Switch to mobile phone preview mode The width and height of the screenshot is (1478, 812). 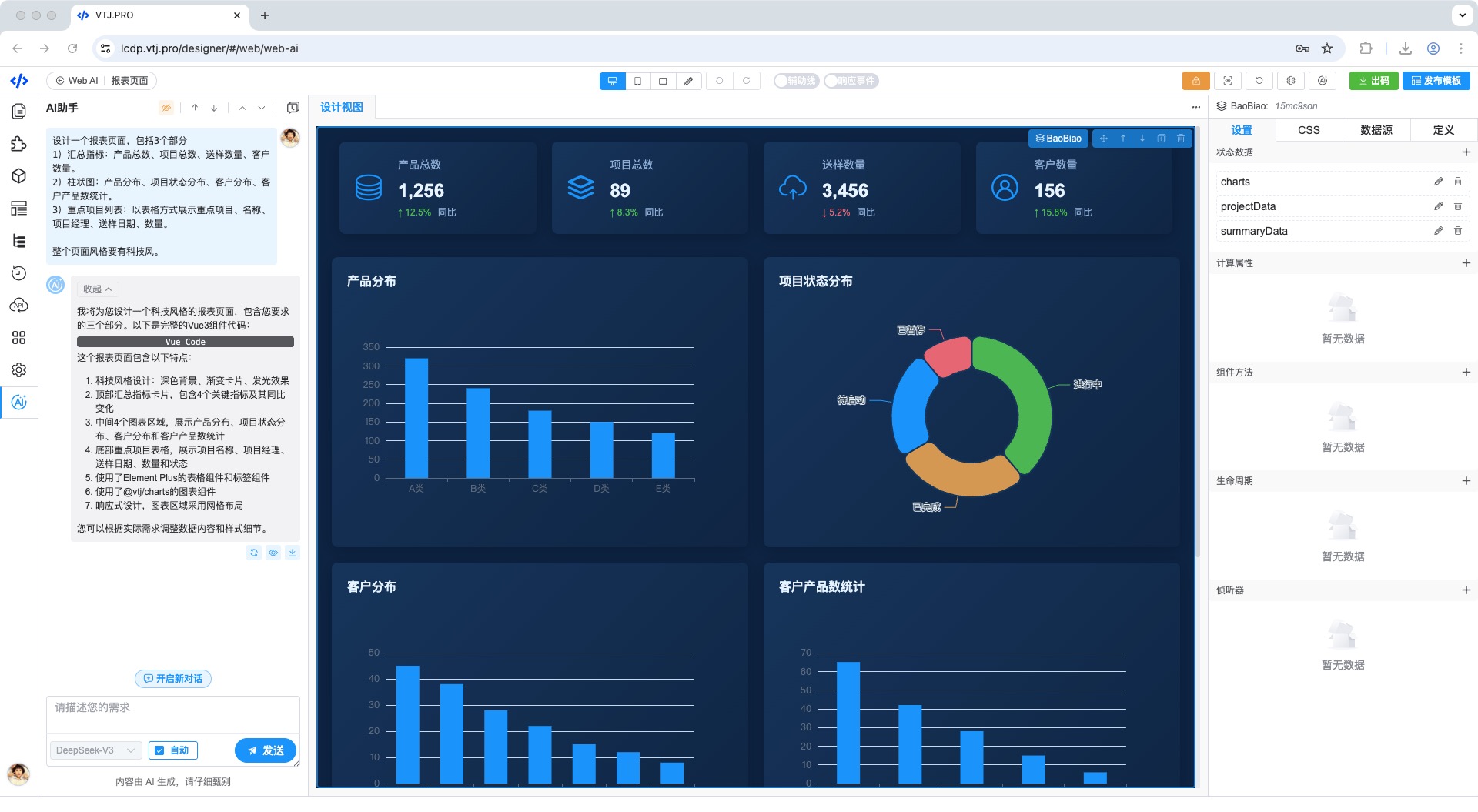(x=637, y=81)
